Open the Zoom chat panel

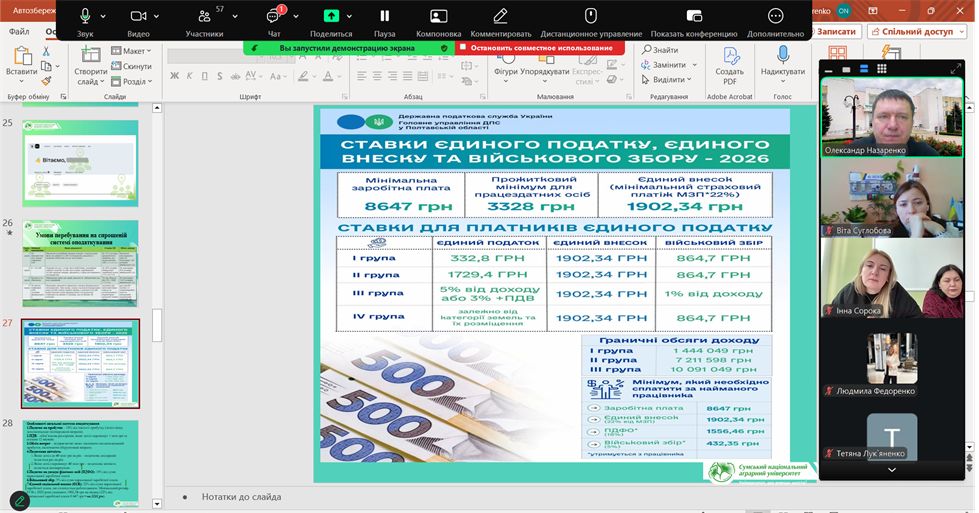click(x=273, y=16)
